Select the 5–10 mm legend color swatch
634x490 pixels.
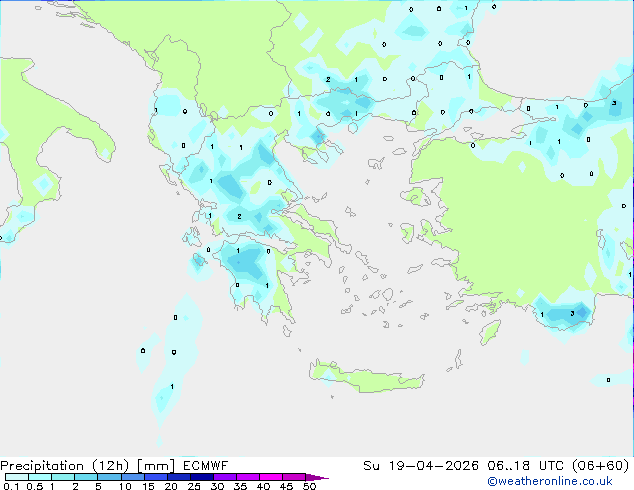click(109, 477)
